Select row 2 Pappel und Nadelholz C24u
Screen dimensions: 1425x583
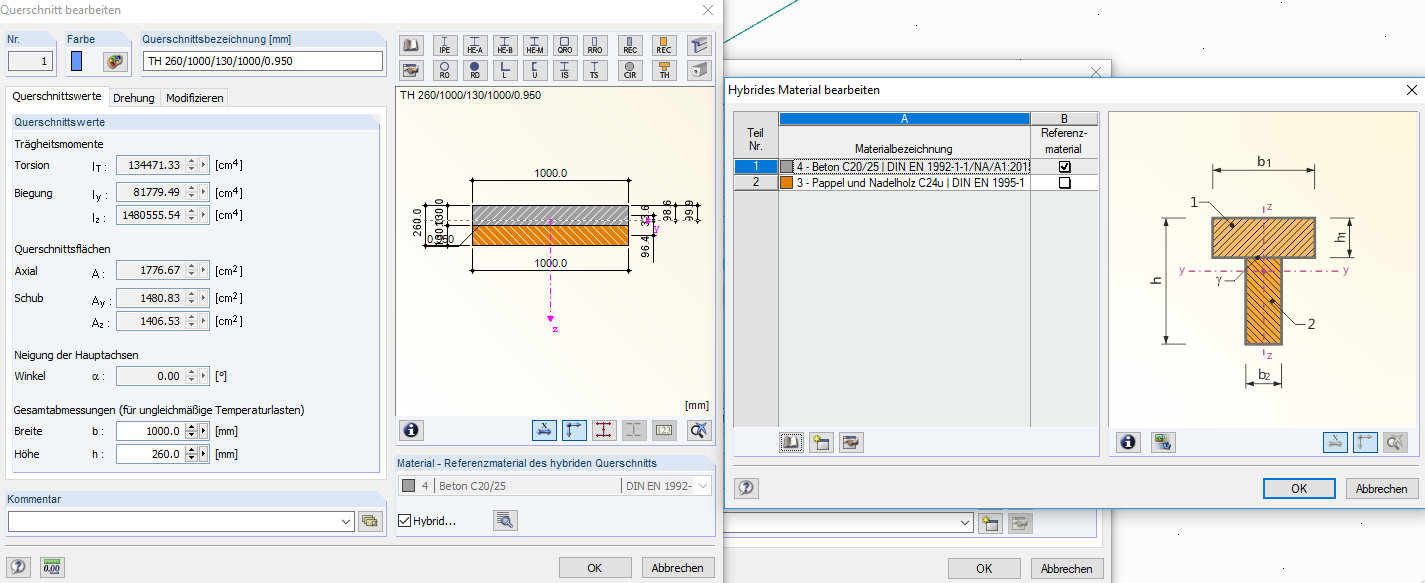click(756, 183)
